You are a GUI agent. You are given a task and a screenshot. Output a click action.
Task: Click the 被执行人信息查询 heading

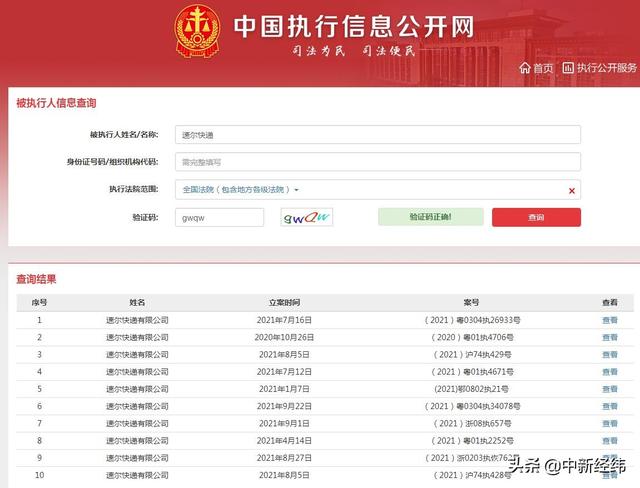tap(56, 103)
